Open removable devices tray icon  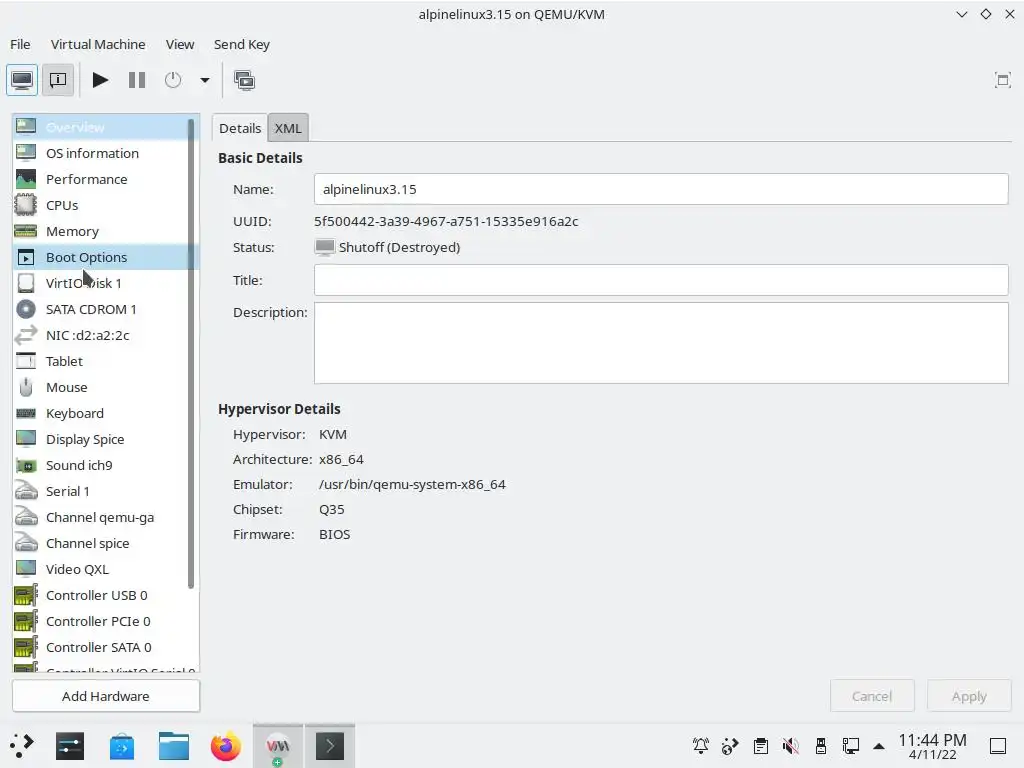821,746
